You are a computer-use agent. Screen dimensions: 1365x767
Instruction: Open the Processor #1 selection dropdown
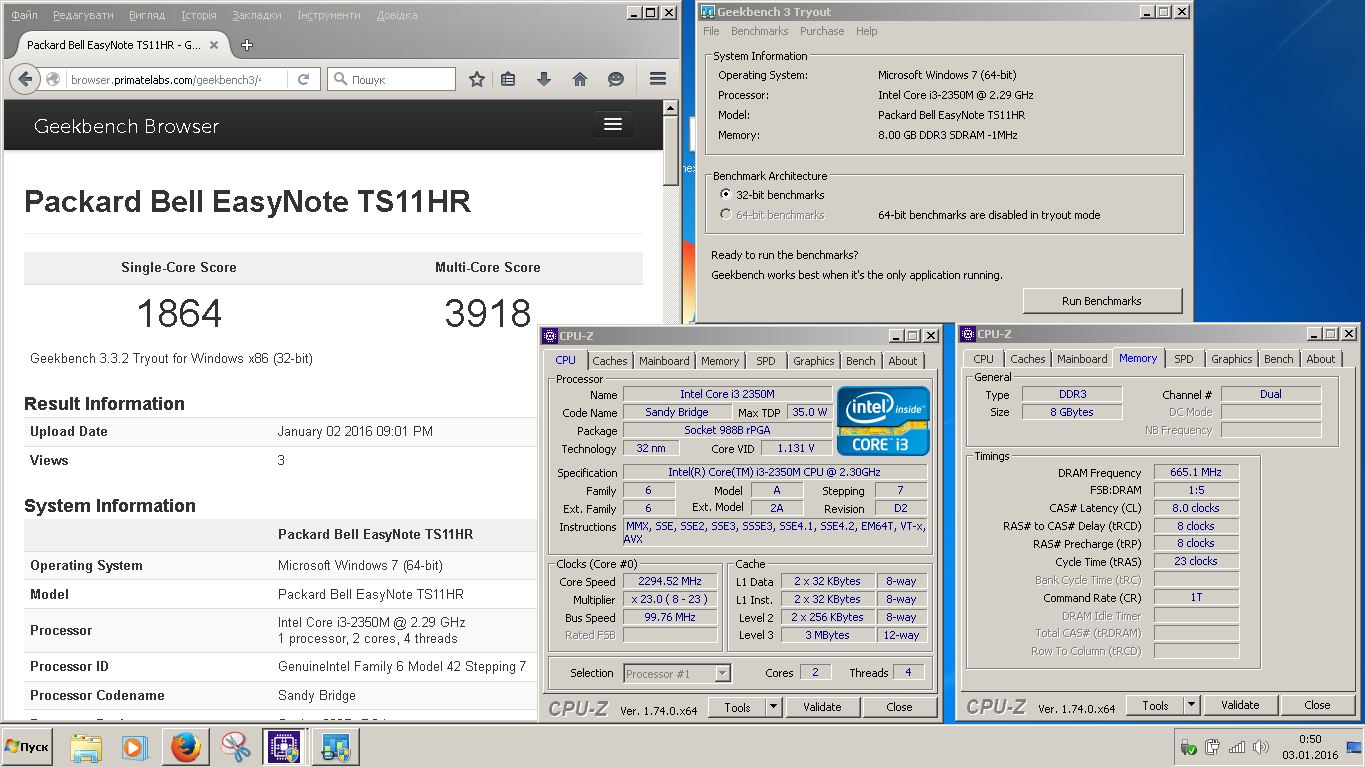coord(677,673)
